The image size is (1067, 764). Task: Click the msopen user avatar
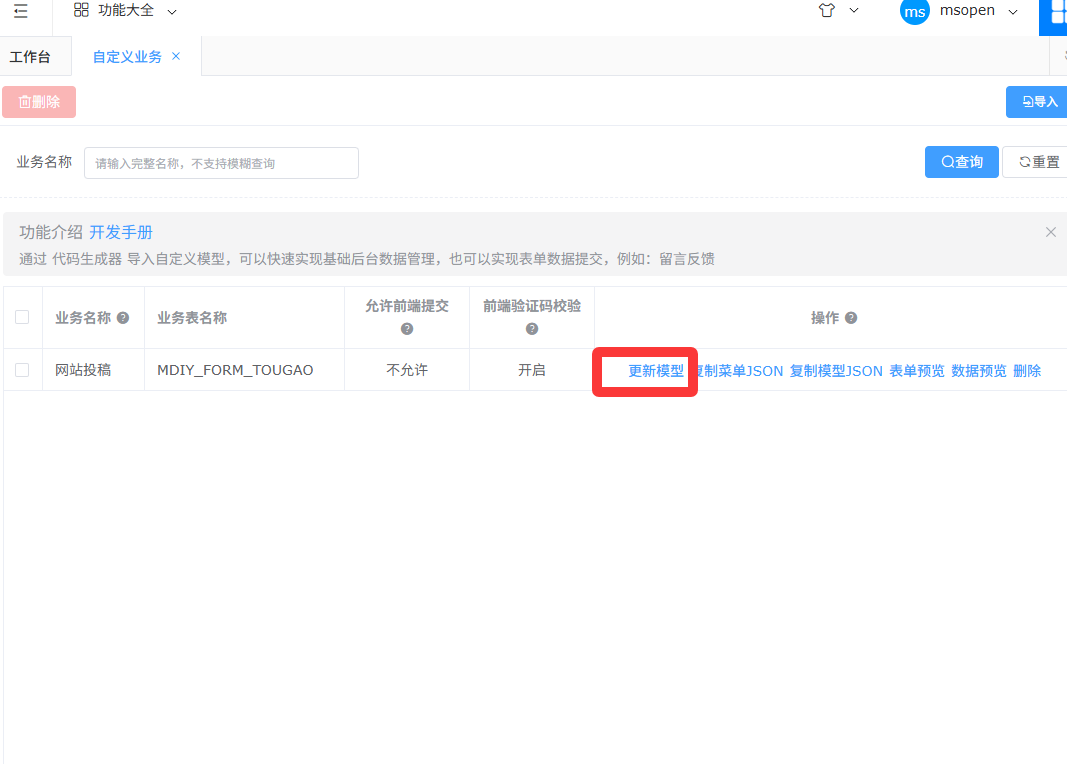(914, 11)
